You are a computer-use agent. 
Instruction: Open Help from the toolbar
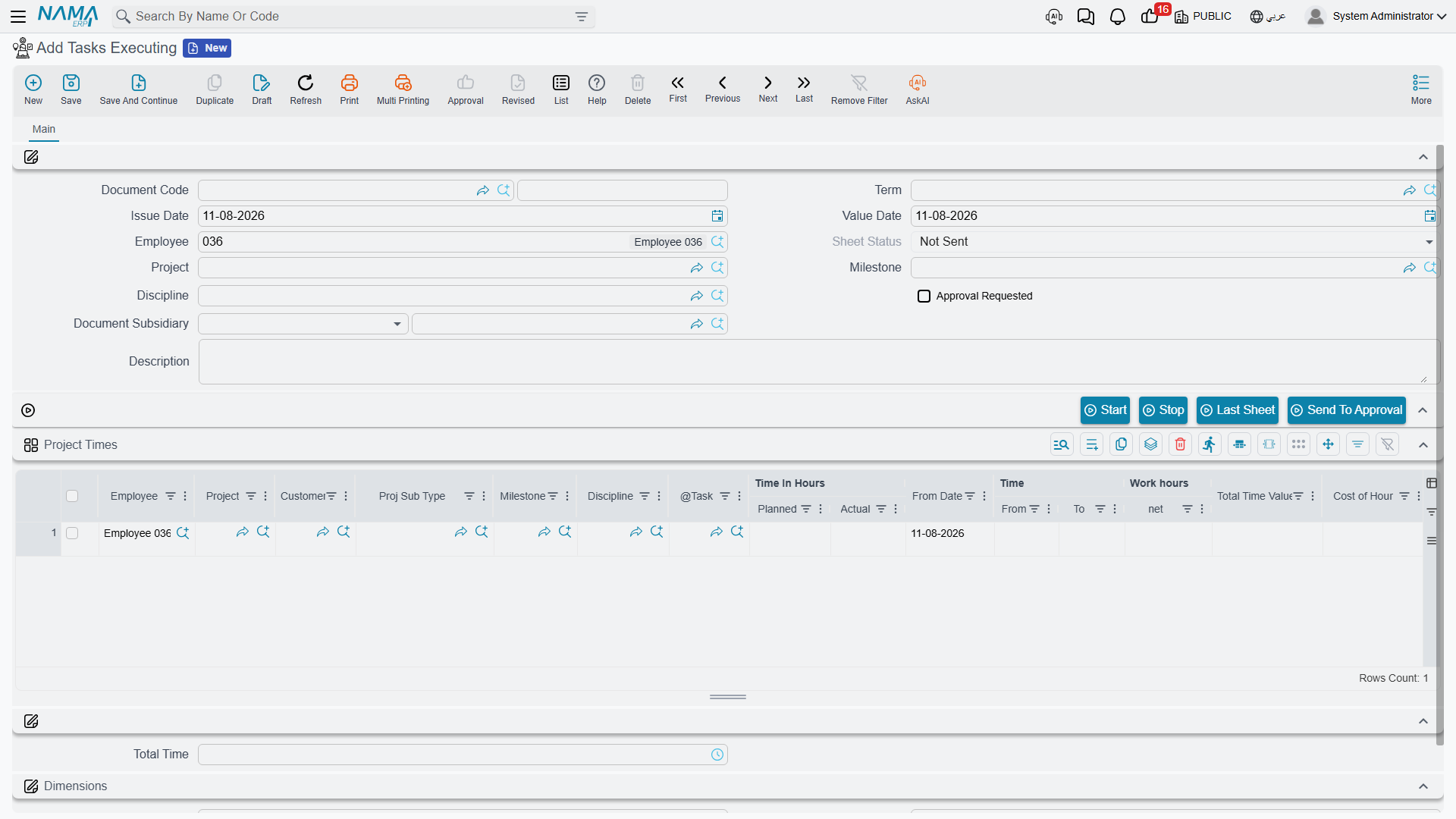point(597,83)
